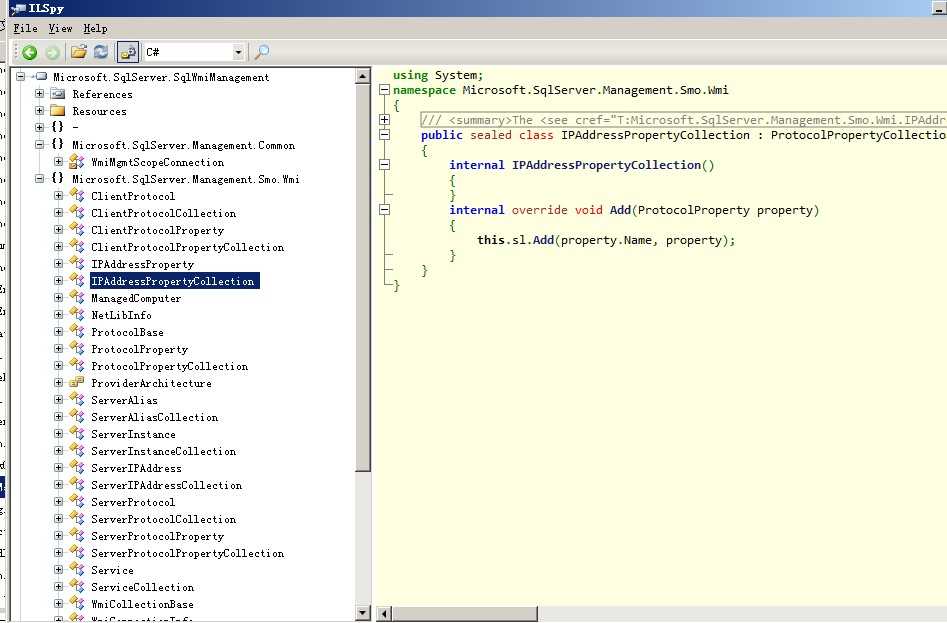Screen dimensions: 947x623
Task: Click the ManagedComputer class icon
Action: 77,298
